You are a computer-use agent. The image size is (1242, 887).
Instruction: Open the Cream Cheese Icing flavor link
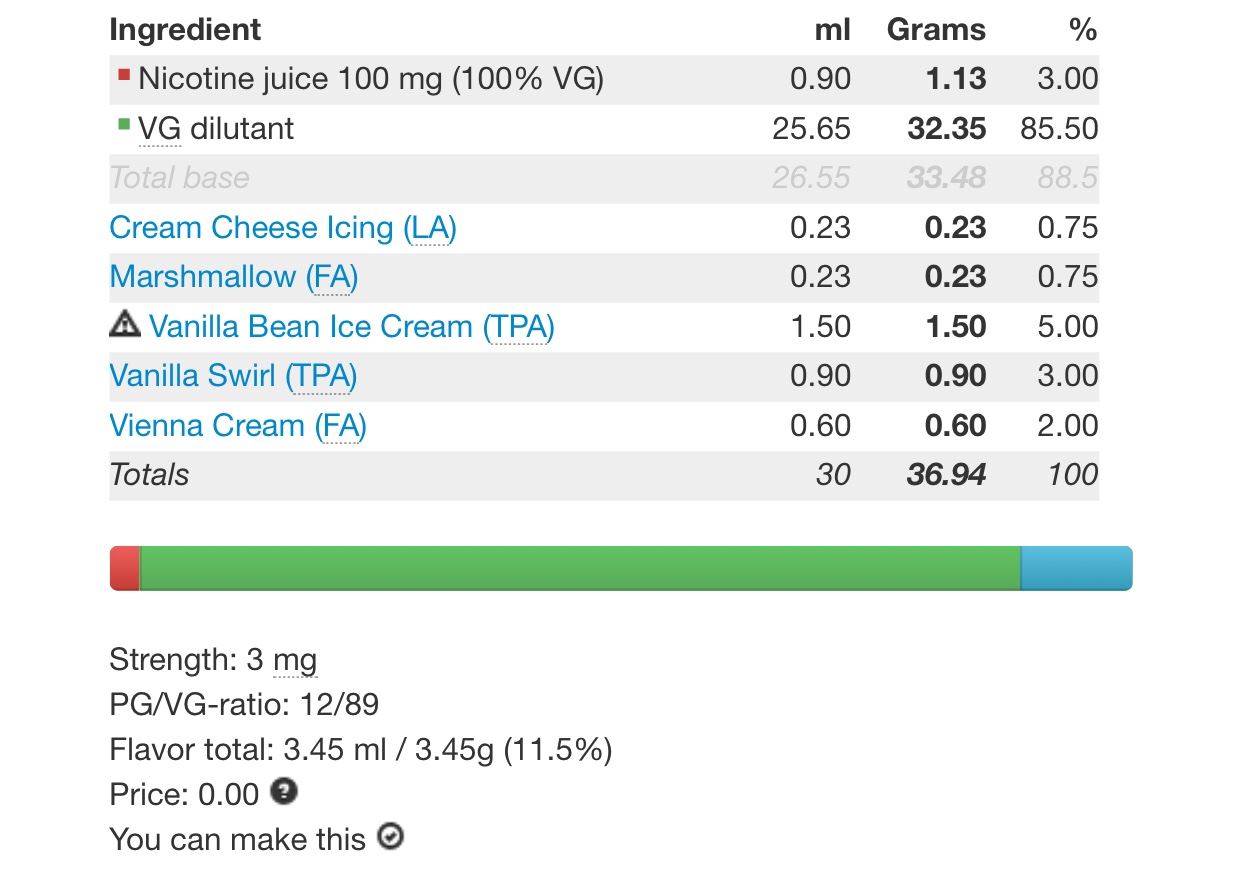[x=282, y=228]
